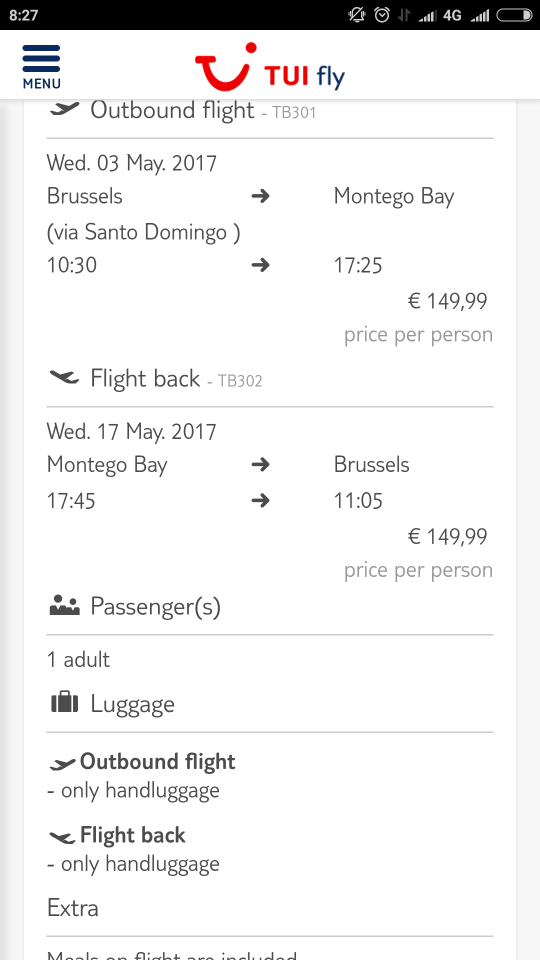Tap the alarm clock status bar icon
Viewport: 540px width, 960px height.
[381, 15]
